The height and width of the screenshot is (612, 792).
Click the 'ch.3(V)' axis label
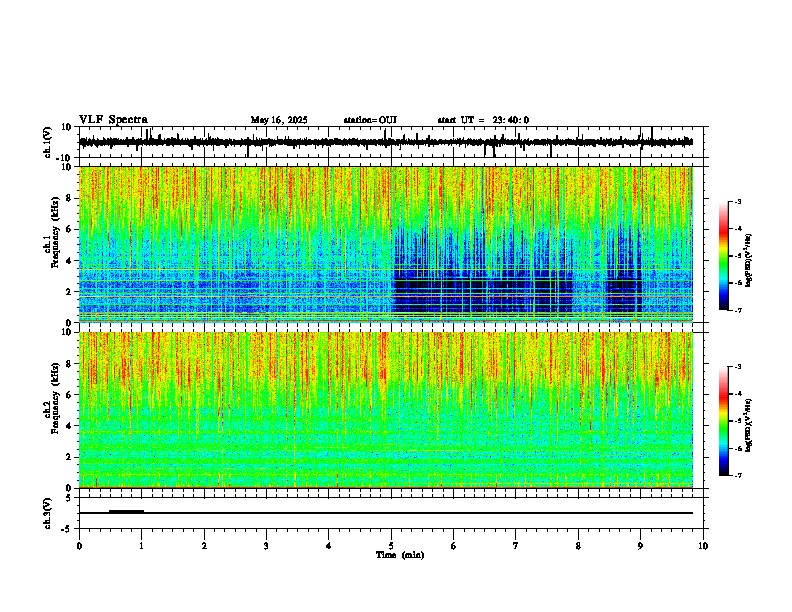click(47, 513)
